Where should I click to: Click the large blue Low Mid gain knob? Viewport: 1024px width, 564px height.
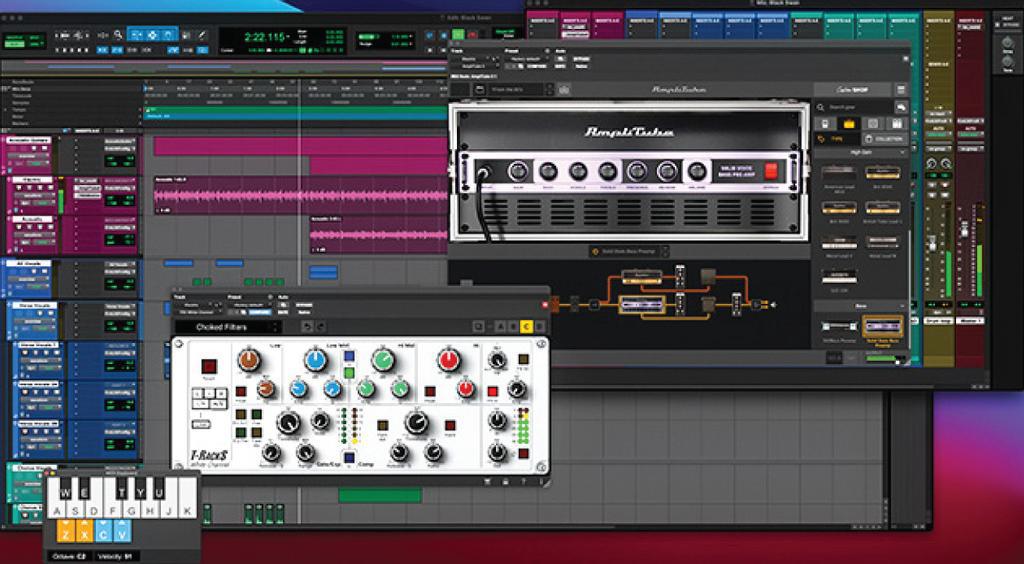pyautogui.click(x=315, y=360)
